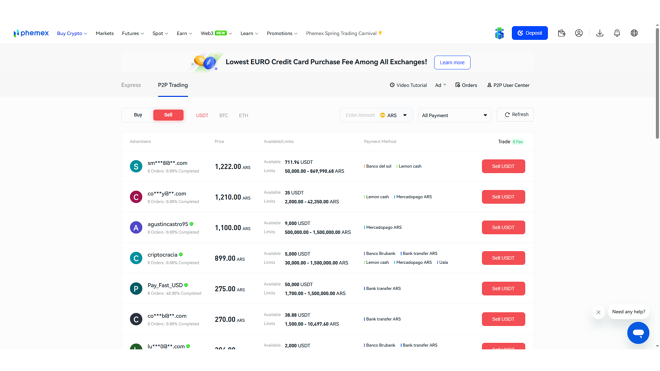Open the live chat bubble icon
The width and height of the screenshot is (660, 371).
pyautogui.click(x=638, y=333)
